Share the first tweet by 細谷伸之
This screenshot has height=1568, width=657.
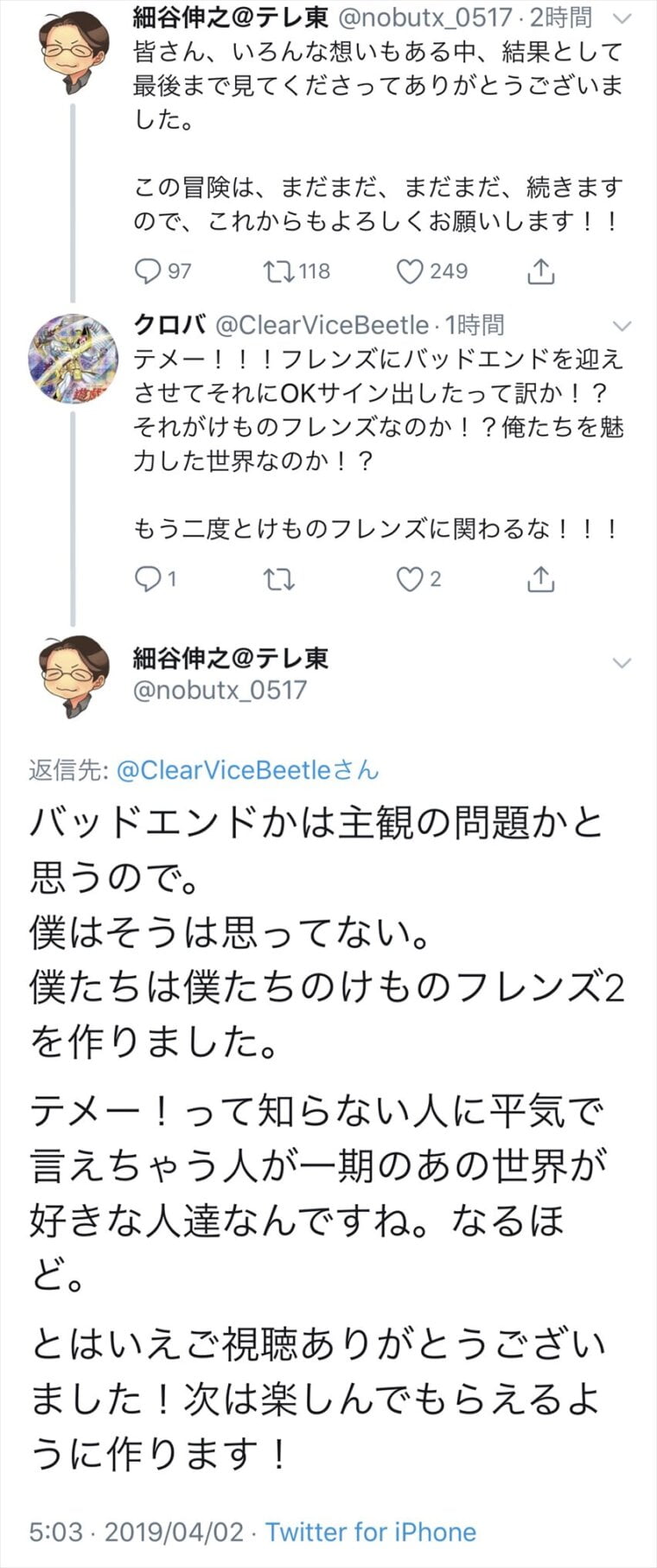click(x=540, y=271)
